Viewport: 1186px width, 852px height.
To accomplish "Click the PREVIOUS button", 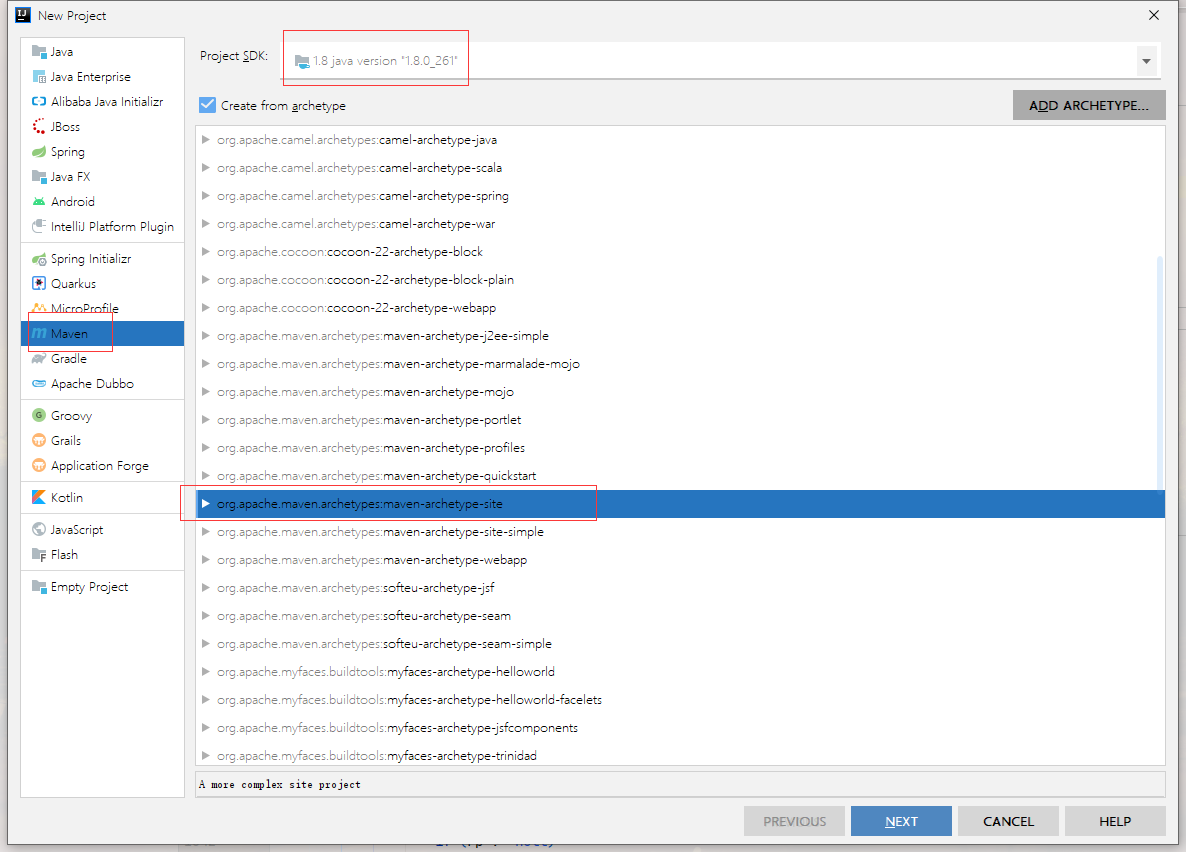I will coord(794,821).
